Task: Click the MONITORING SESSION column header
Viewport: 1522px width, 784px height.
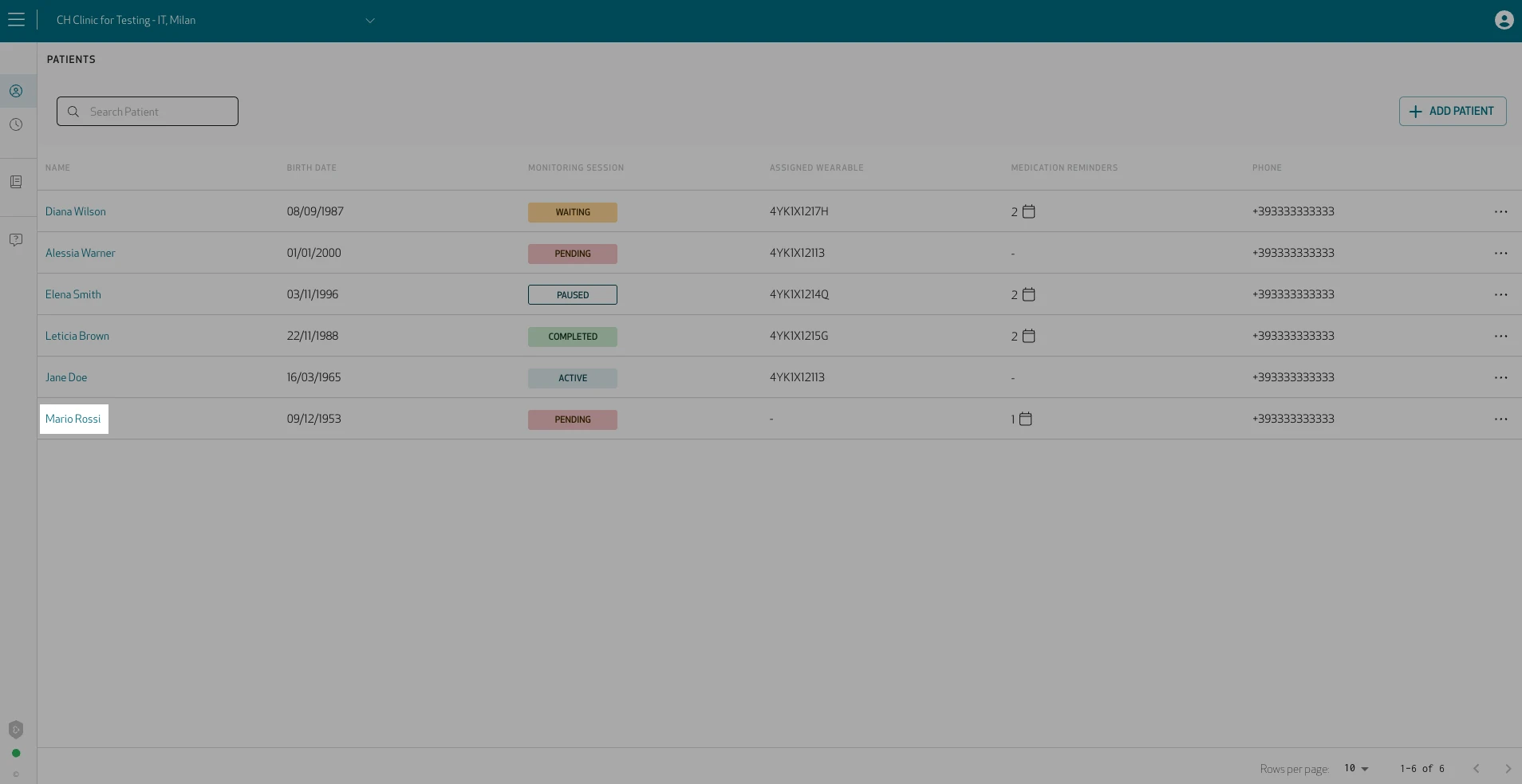Action: (576, 167)
